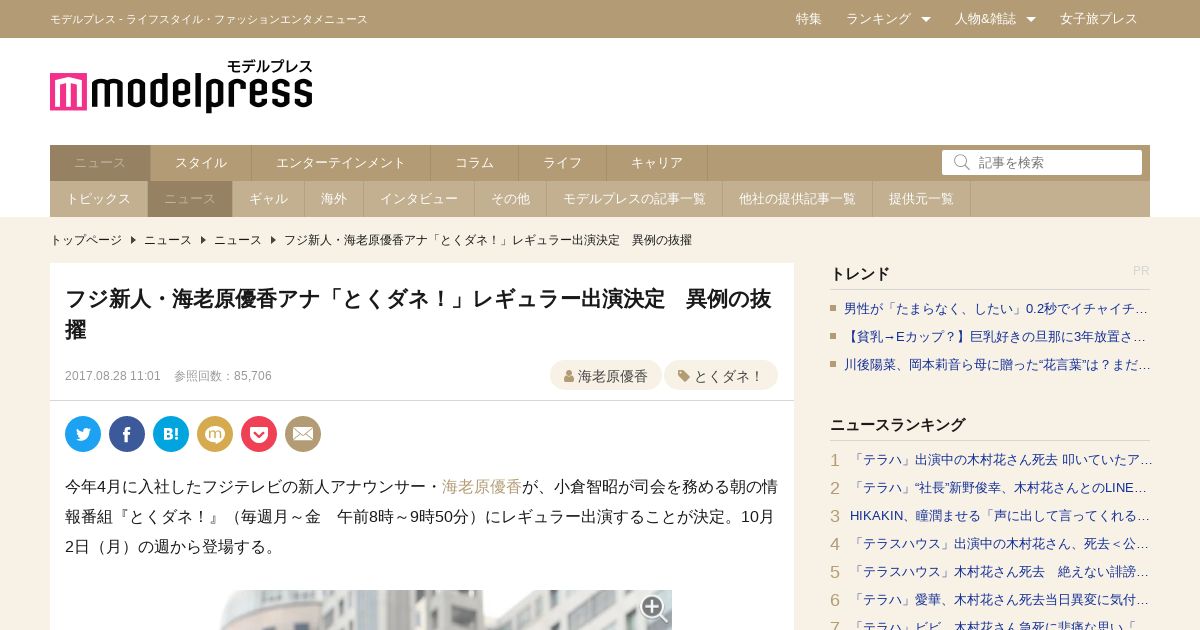Image resolution: width=1200 pixels, height=630 pixels.
Task: Click the 参照回数：85,706 view count
Action: pos(223,376)
